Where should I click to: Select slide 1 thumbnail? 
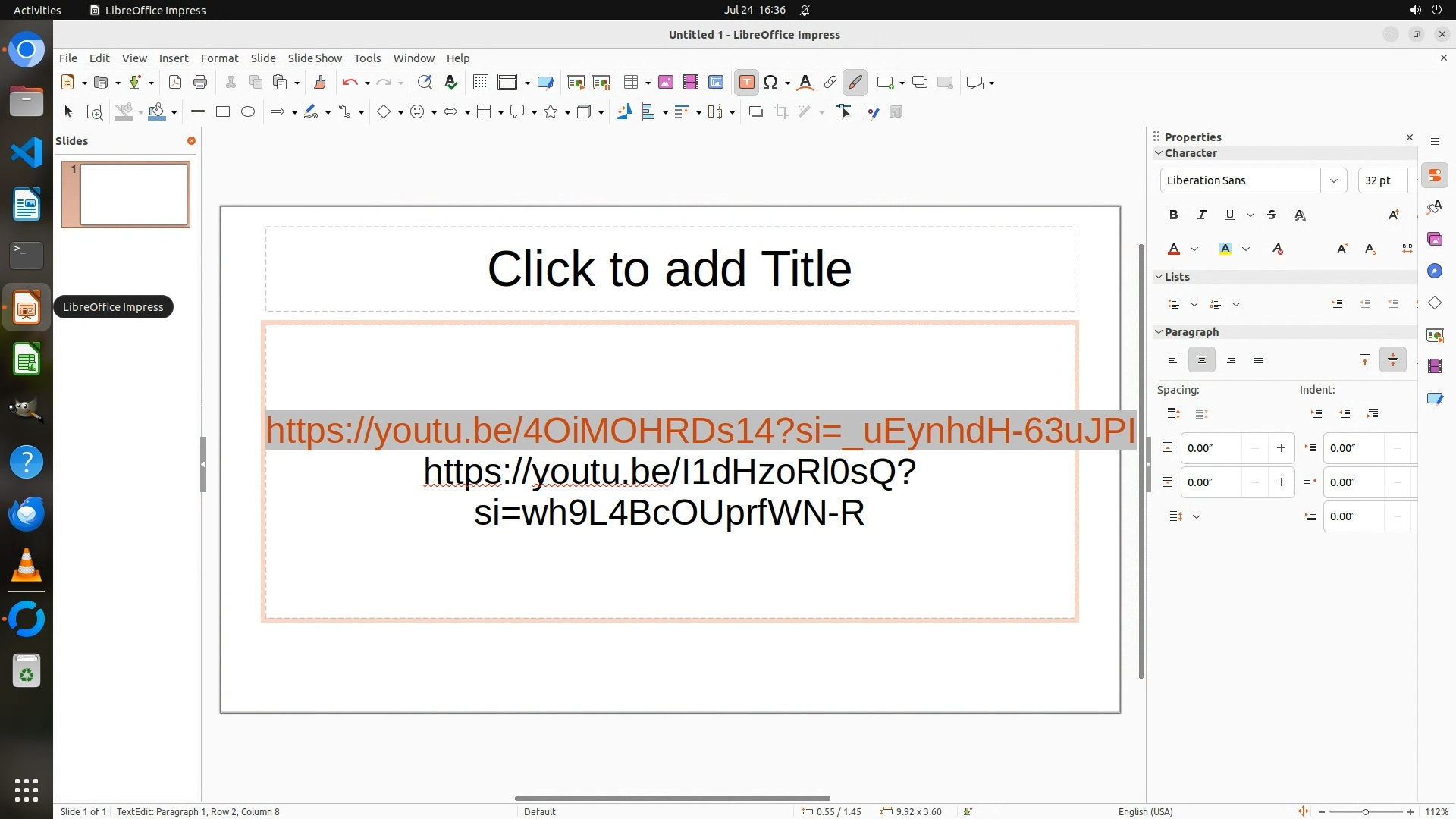pyautogui.click(x=133, y=195)
